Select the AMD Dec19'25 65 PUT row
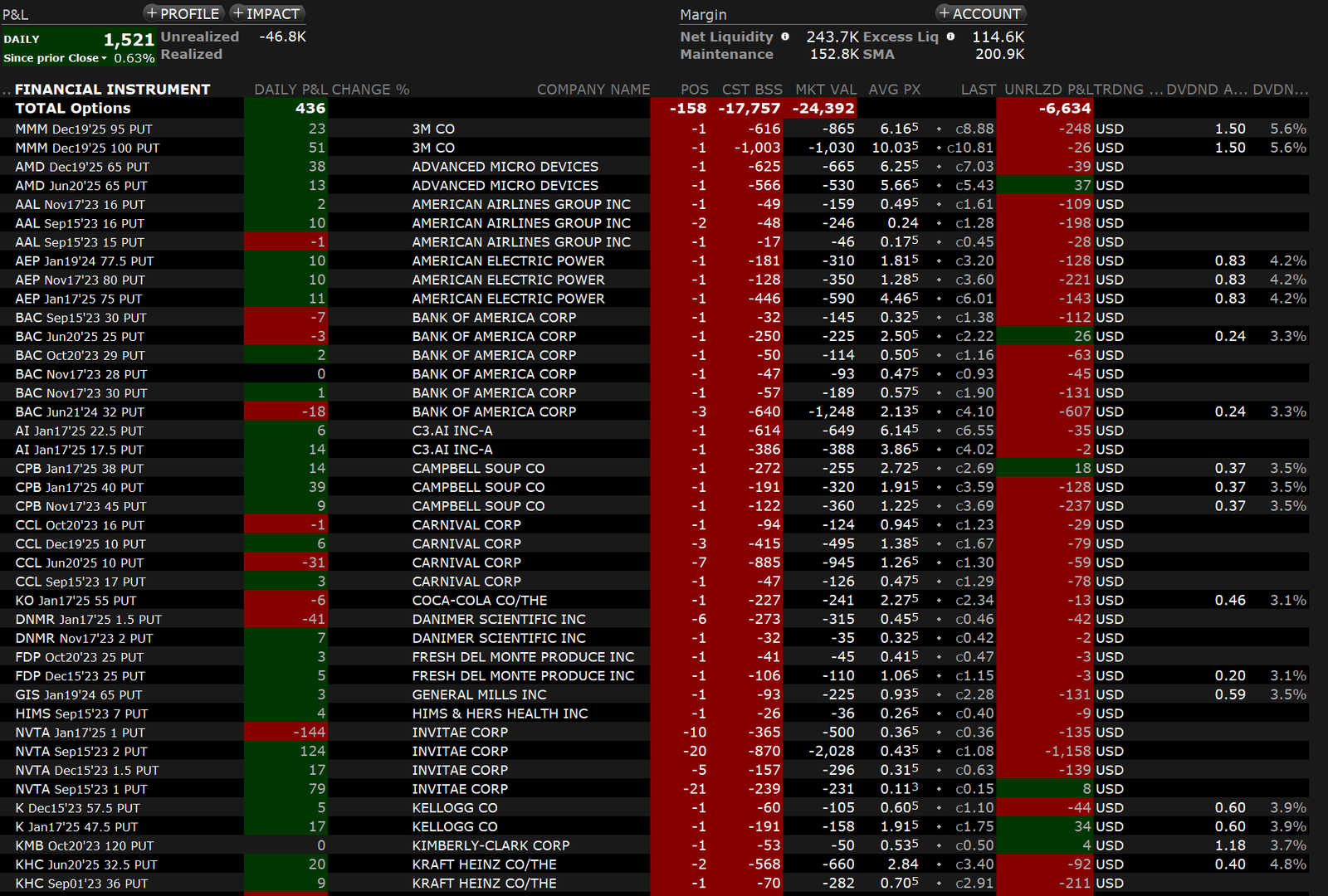This screenshot has width=1328, height=896. pos(81,167)
